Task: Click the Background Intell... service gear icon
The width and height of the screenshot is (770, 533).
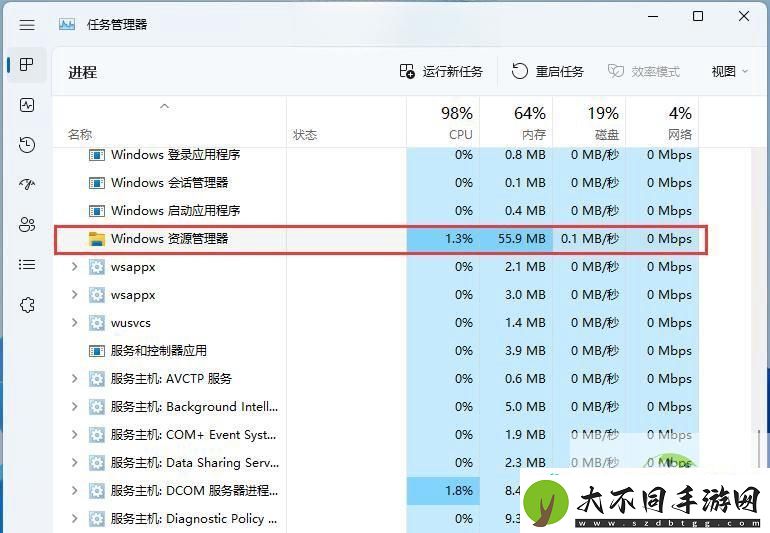Action: (97, 407)
